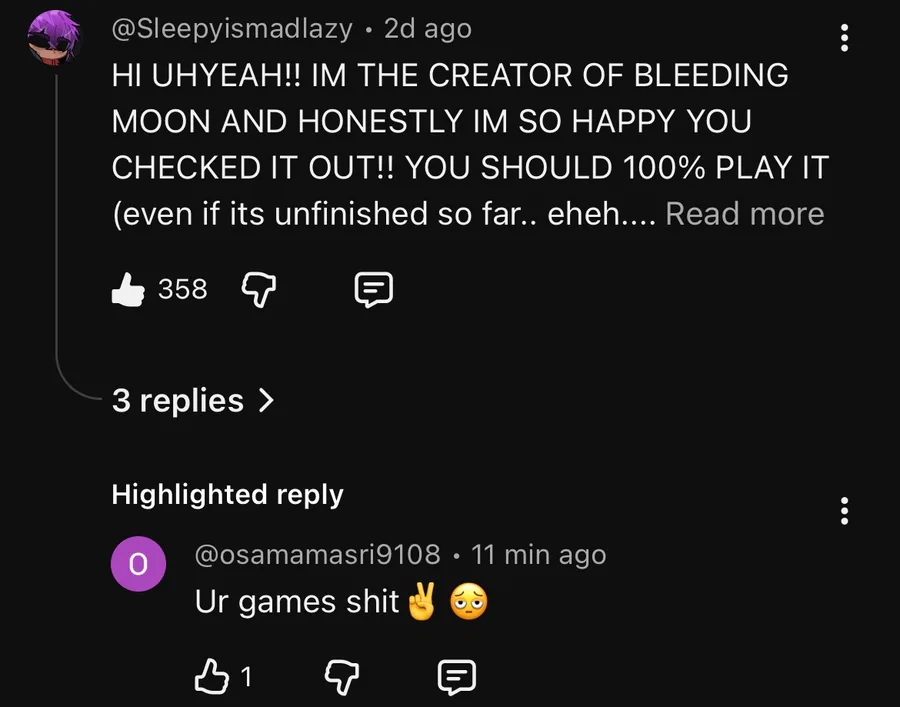Click the 358 like count
Image resolution: width=900 pixels, height=707 pixels.
pyautogui.click(x=183, y=290)
